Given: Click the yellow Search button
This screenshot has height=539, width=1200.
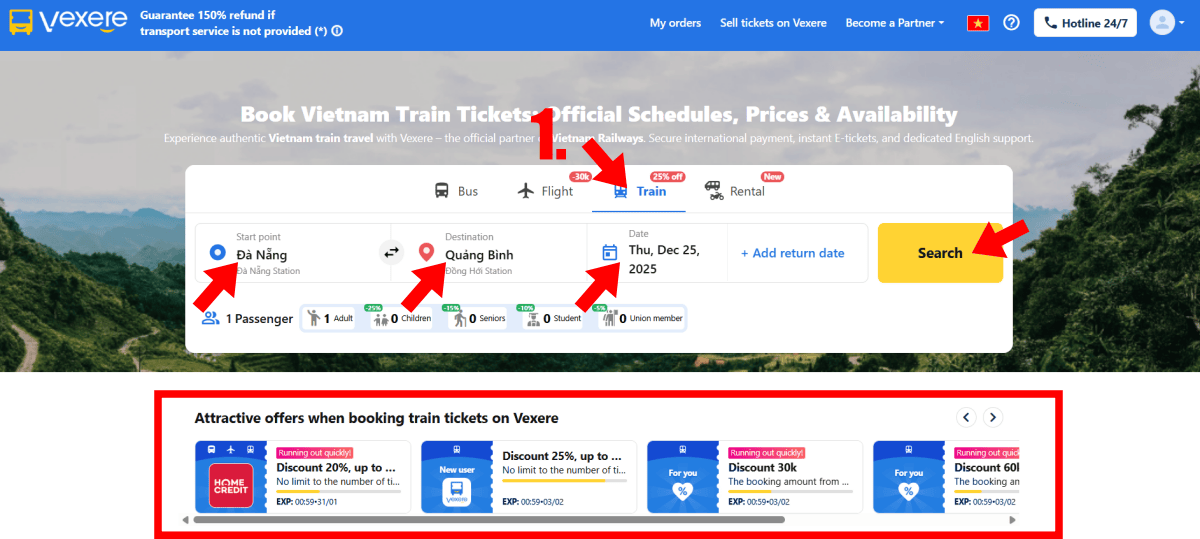Looking at the screenshot, I should tap(940, 253).
